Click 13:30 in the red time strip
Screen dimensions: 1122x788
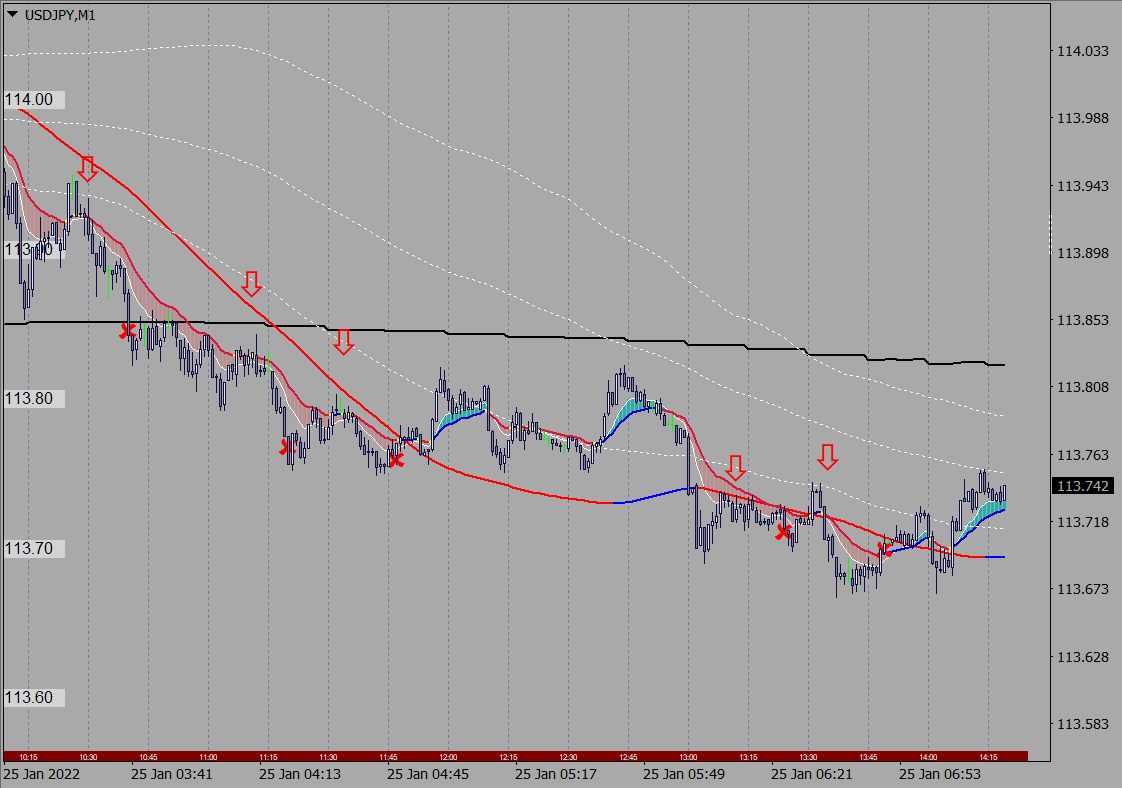tap(809, 757)
